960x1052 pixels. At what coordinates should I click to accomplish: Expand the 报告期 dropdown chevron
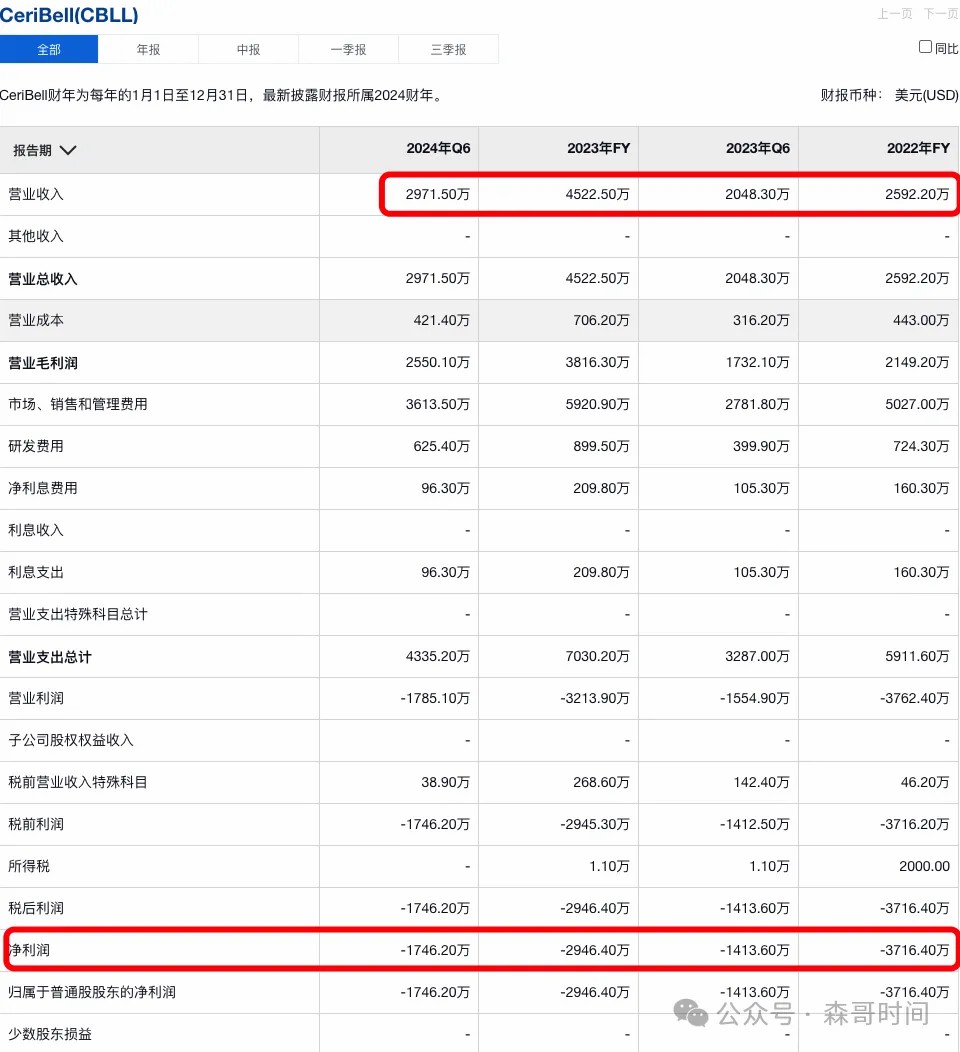coord(68,150)
